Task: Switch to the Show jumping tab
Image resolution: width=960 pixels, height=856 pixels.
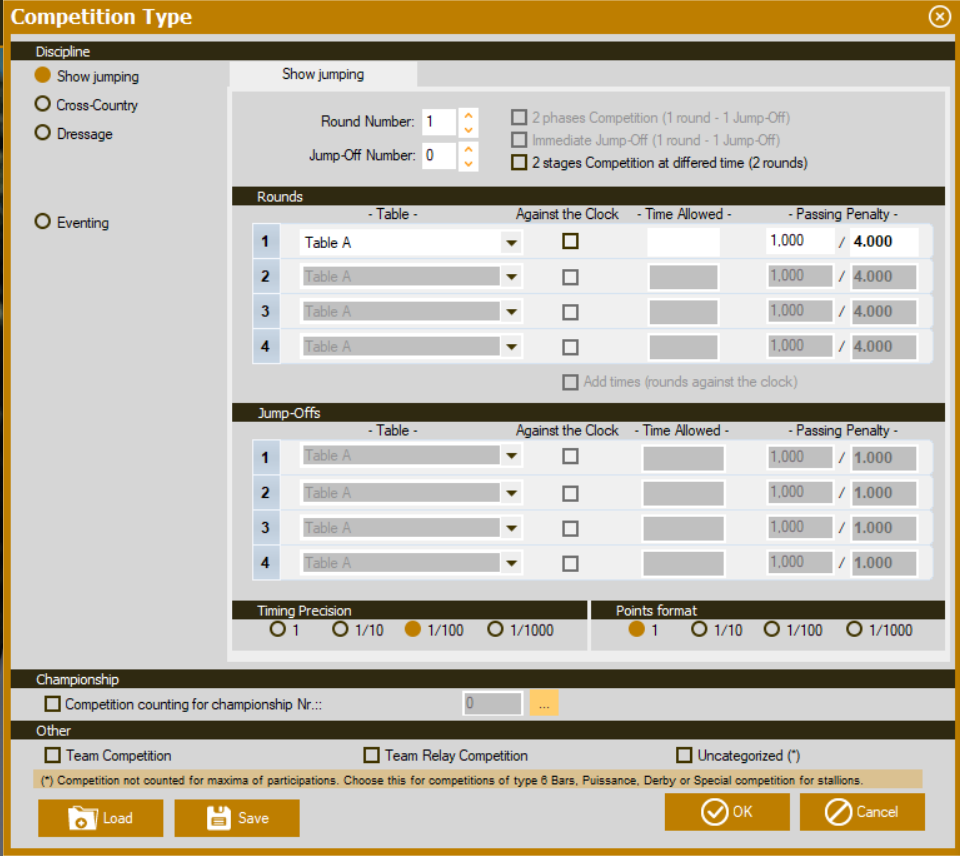Action: pos(323,74)
